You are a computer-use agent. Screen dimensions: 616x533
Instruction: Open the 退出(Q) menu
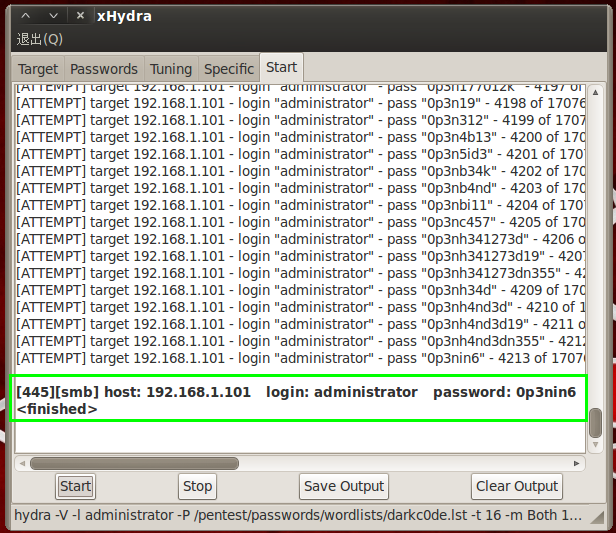(x=40, y=39)
